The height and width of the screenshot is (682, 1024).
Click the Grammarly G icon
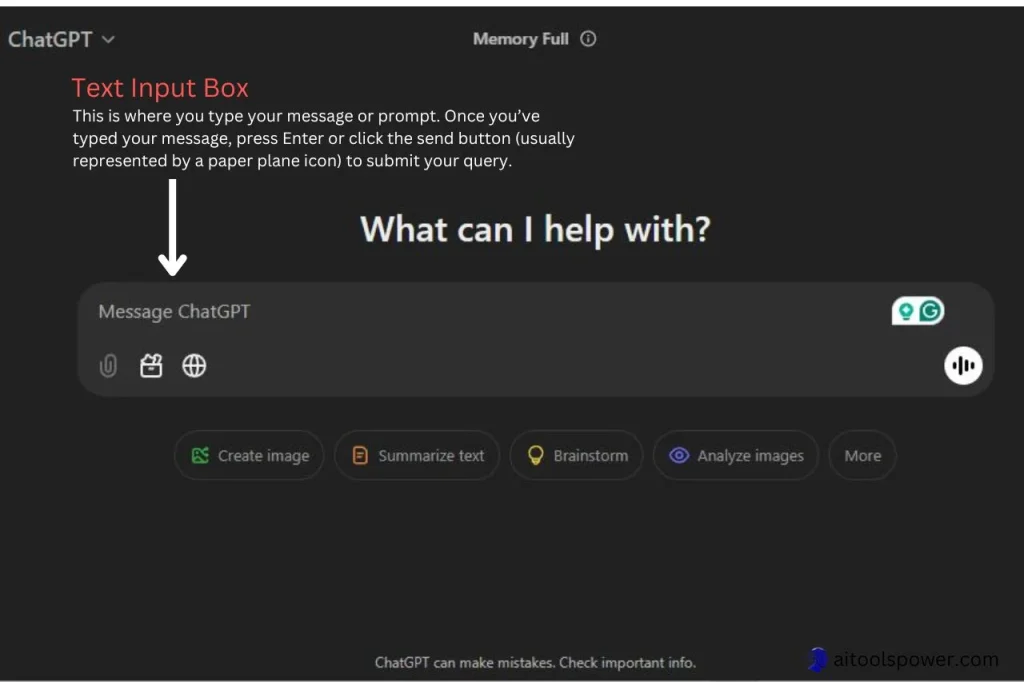(931, 312)
